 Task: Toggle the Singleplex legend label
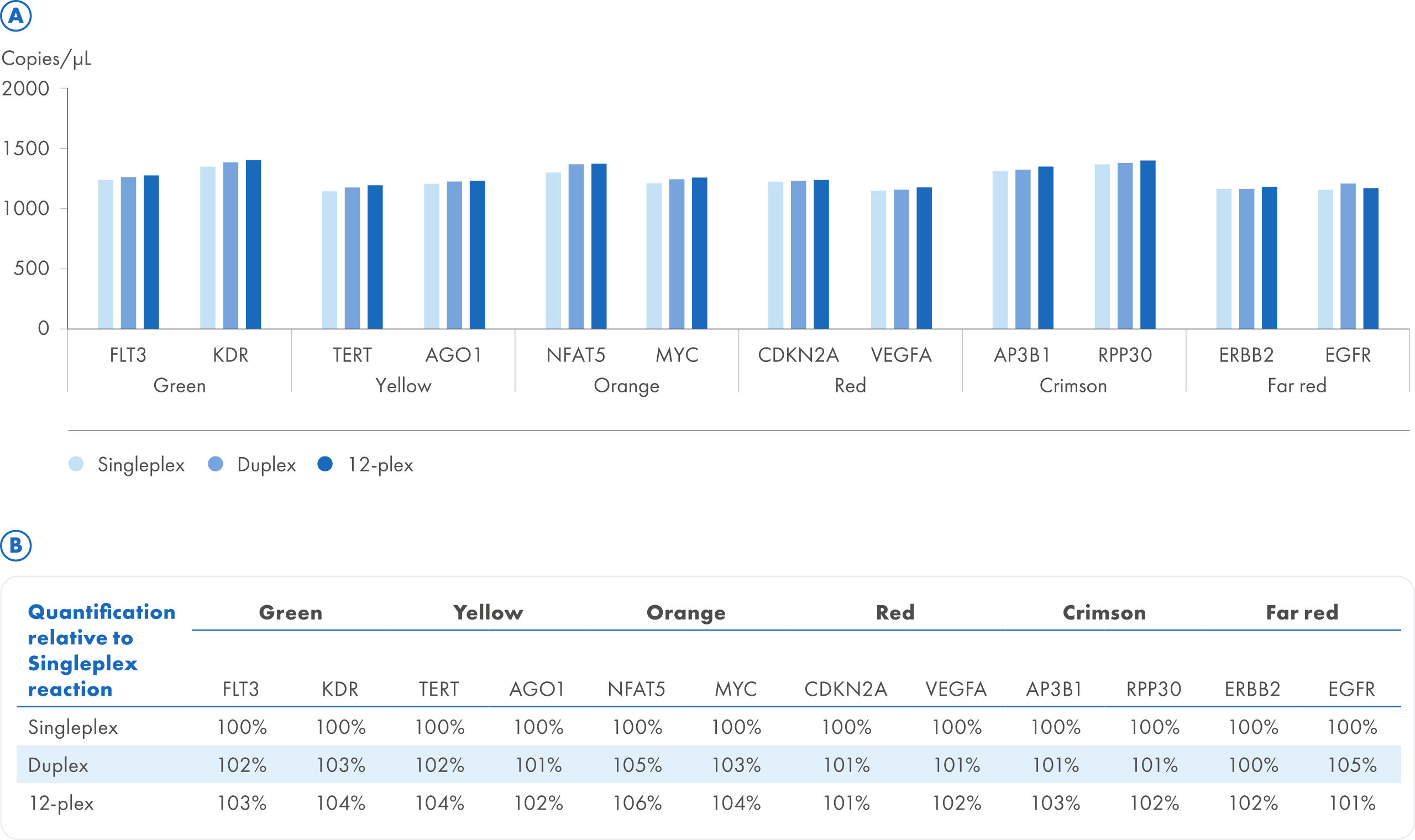click(x=141, y=465)
